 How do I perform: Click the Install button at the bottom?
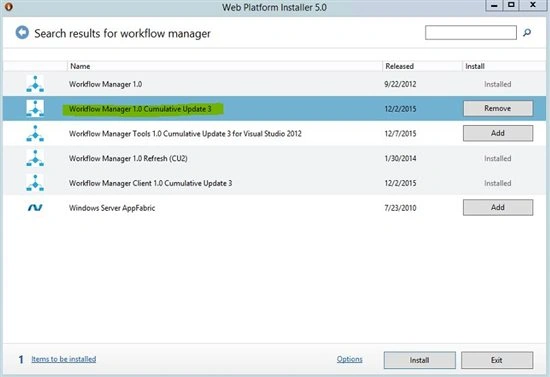420,360
